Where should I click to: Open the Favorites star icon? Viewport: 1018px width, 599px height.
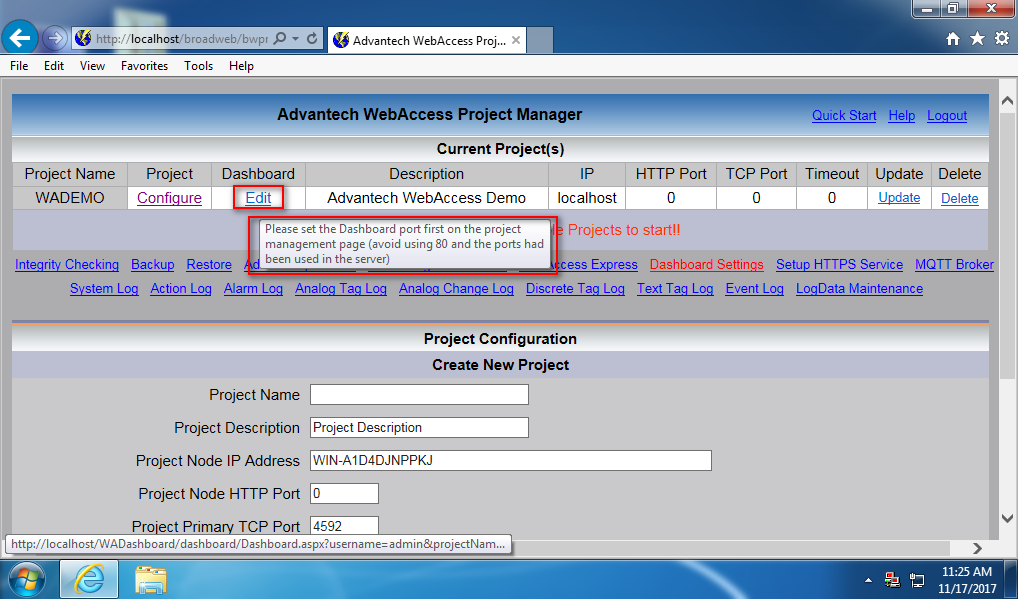coord(977,39)
